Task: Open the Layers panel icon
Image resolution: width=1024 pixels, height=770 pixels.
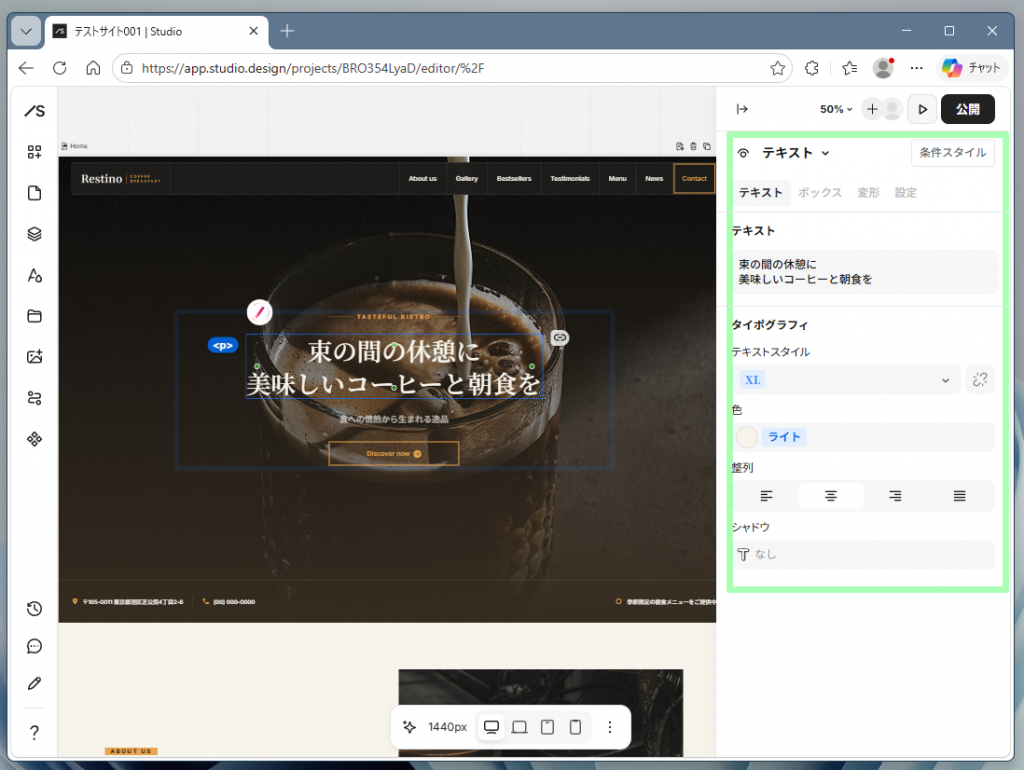Action: coord(35,234)
